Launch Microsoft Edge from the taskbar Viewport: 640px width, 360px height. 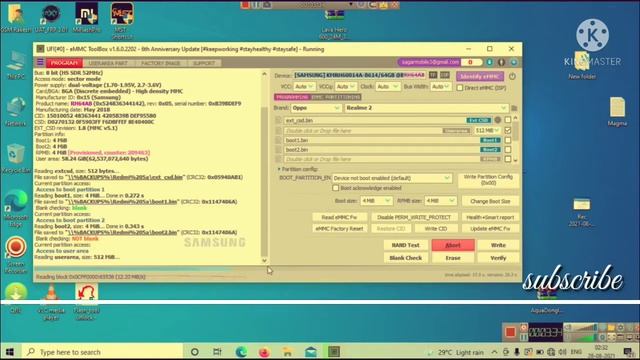[241, 352]
